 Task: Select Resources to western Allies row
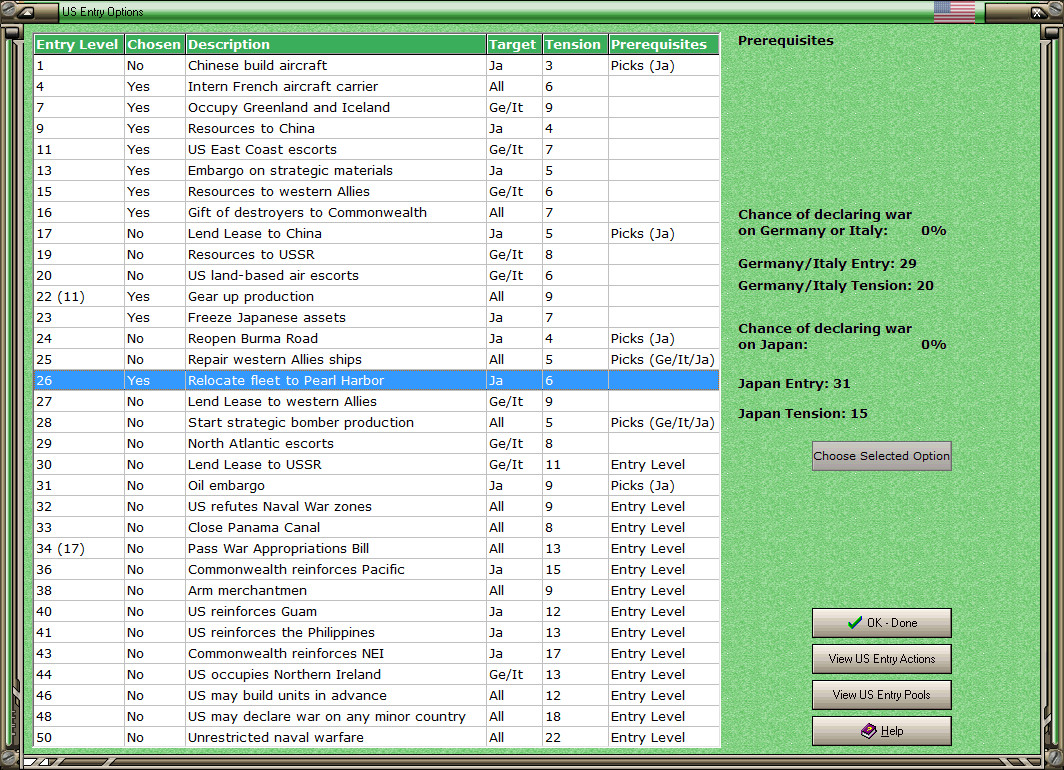tap(377, 192)
